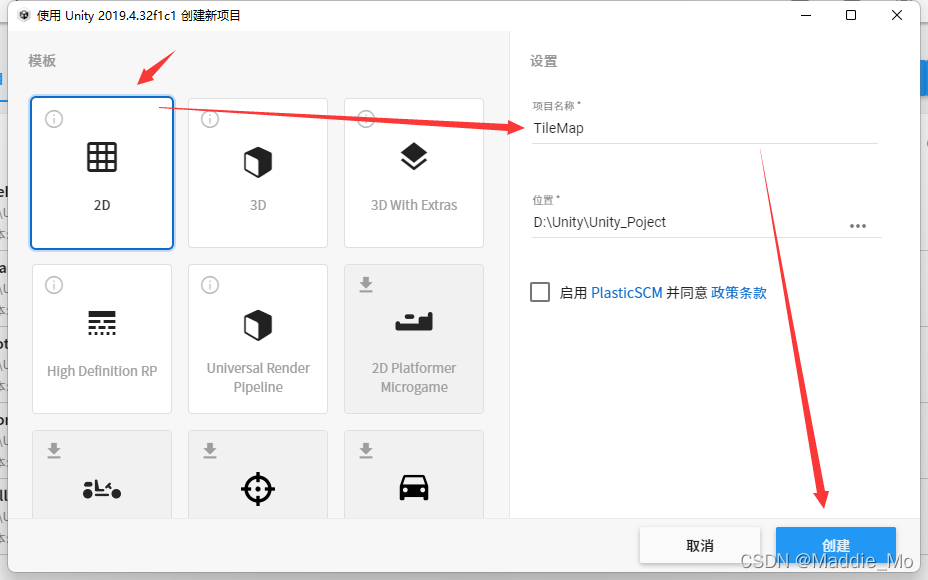928x580 pixels.
Task: Open info icon on 3D template
Action: pos(210,119)
